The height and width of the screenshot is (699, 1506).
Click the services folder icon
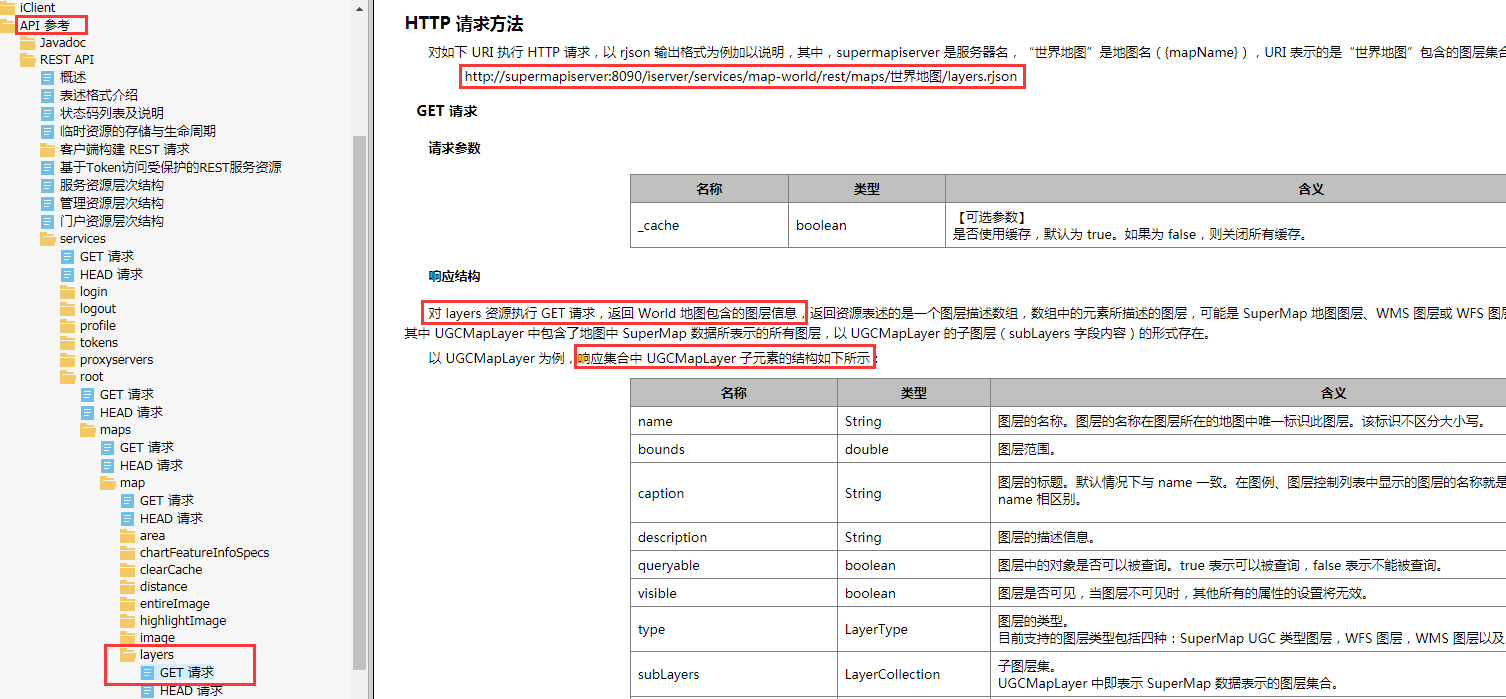pyautogui.click(x=47, y=239)
